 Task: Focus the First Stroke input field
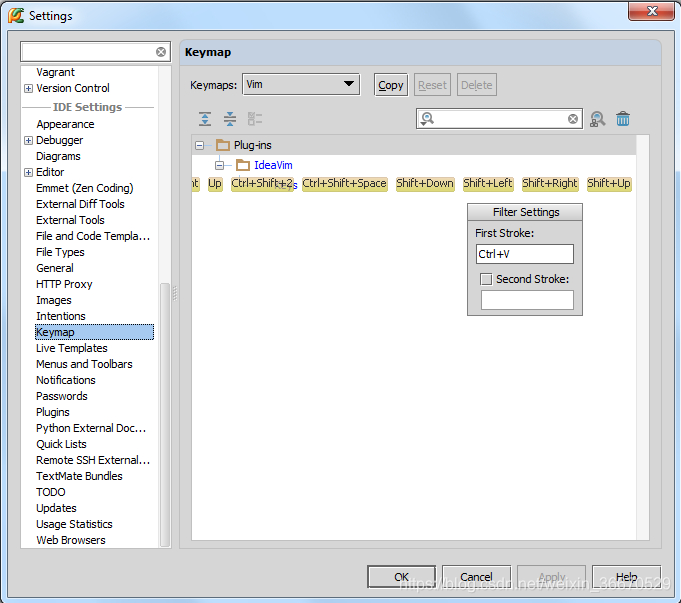coord(525,254)
